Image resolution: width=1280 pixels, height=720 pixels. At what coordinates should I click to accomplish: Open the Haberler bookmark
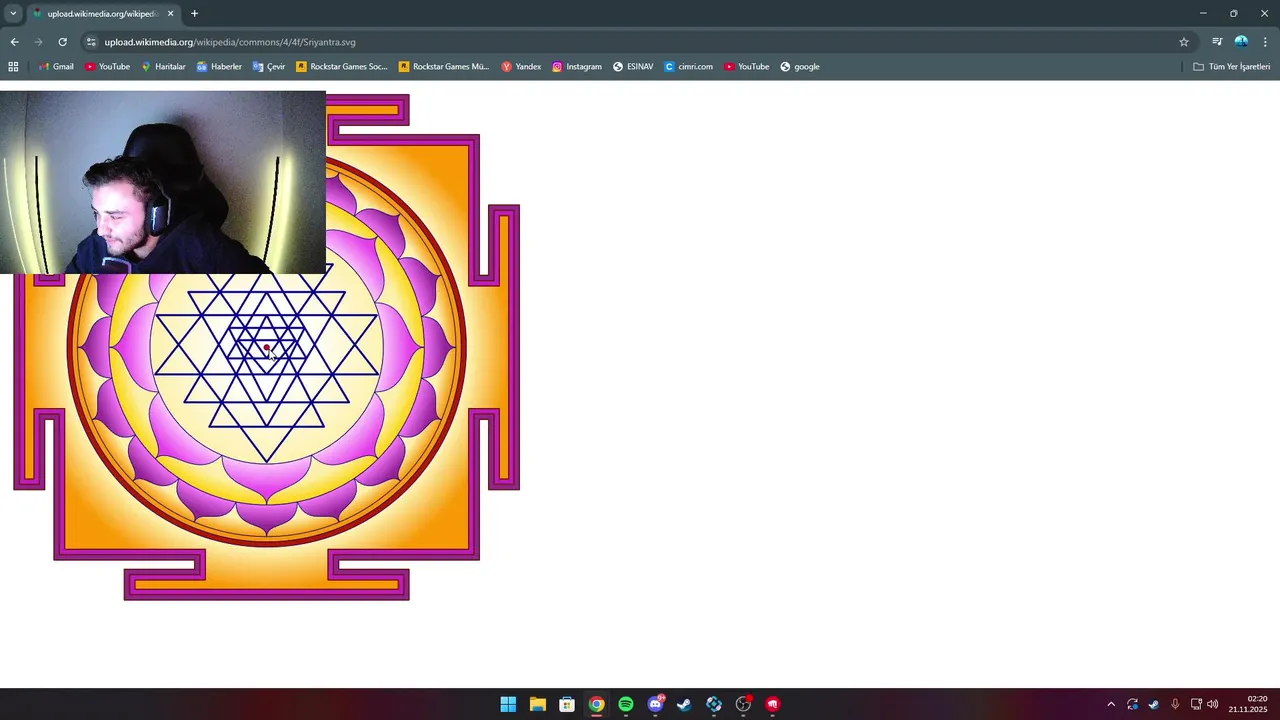219,67
